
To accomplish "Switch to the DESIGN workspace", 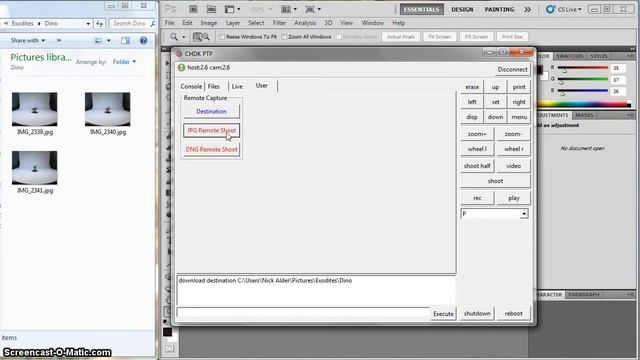I will tap(462, 9).
